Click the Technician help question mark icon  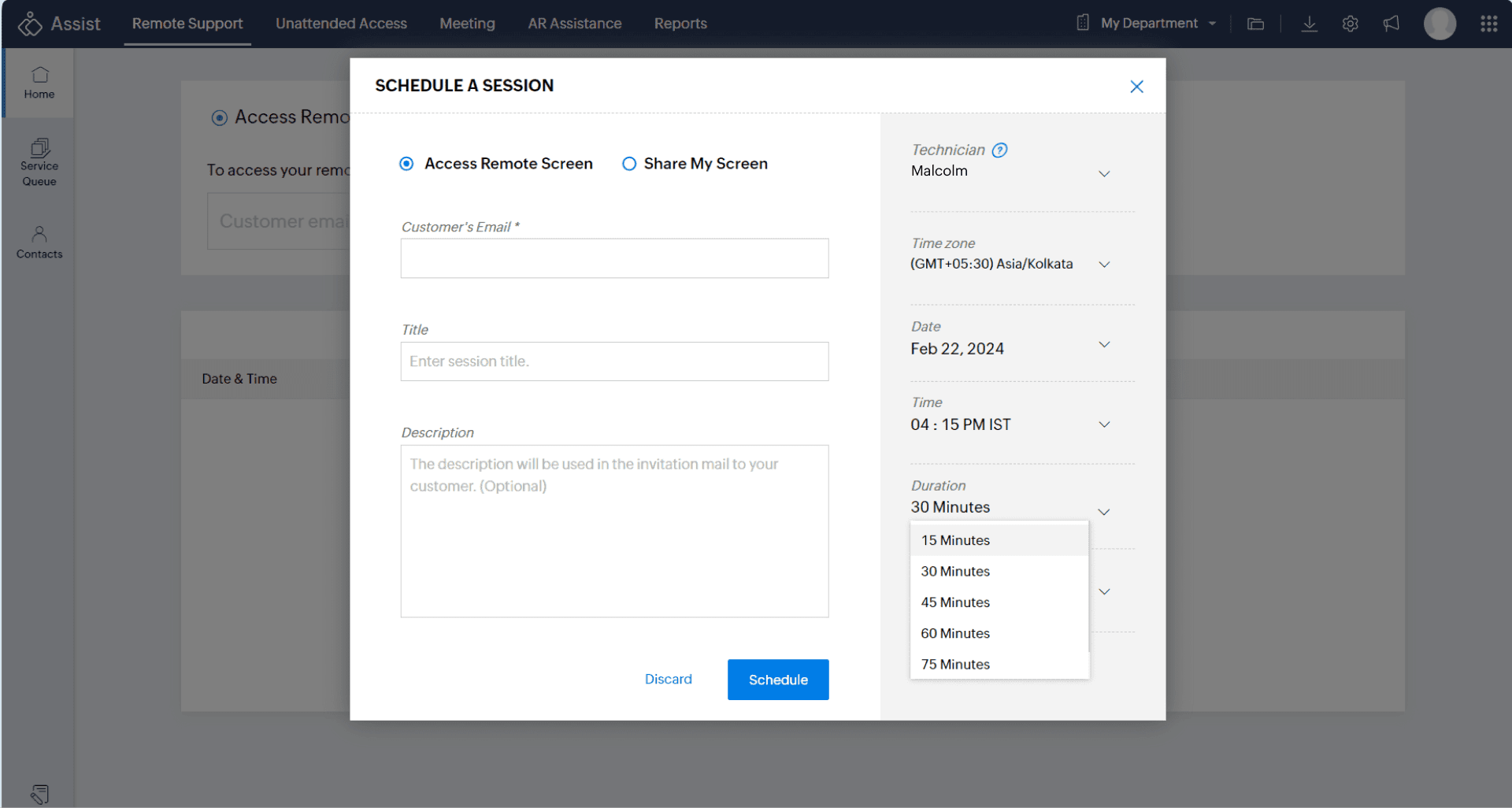tap(999, 150)
